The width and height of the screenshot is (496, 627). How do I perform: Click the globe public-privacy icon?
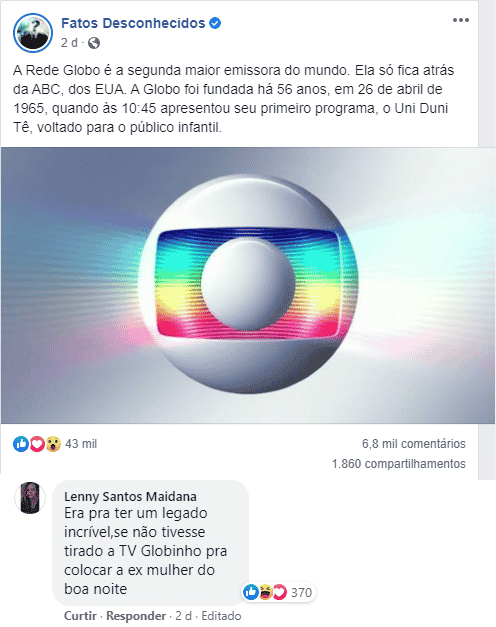coord(94,43)
